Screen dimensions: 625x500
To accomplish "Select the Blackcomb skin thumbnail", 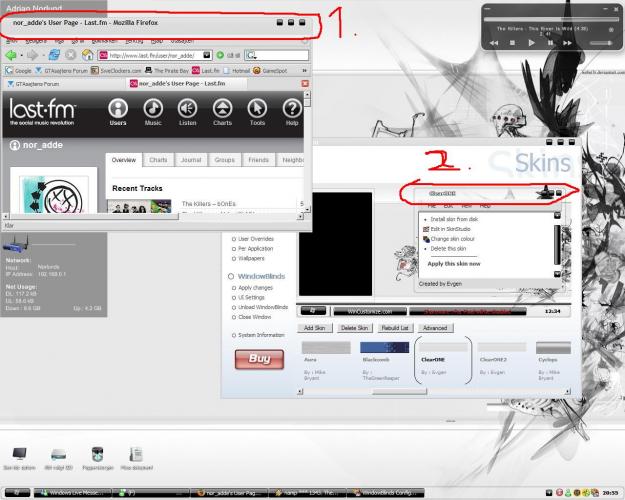I will point(383,348).
